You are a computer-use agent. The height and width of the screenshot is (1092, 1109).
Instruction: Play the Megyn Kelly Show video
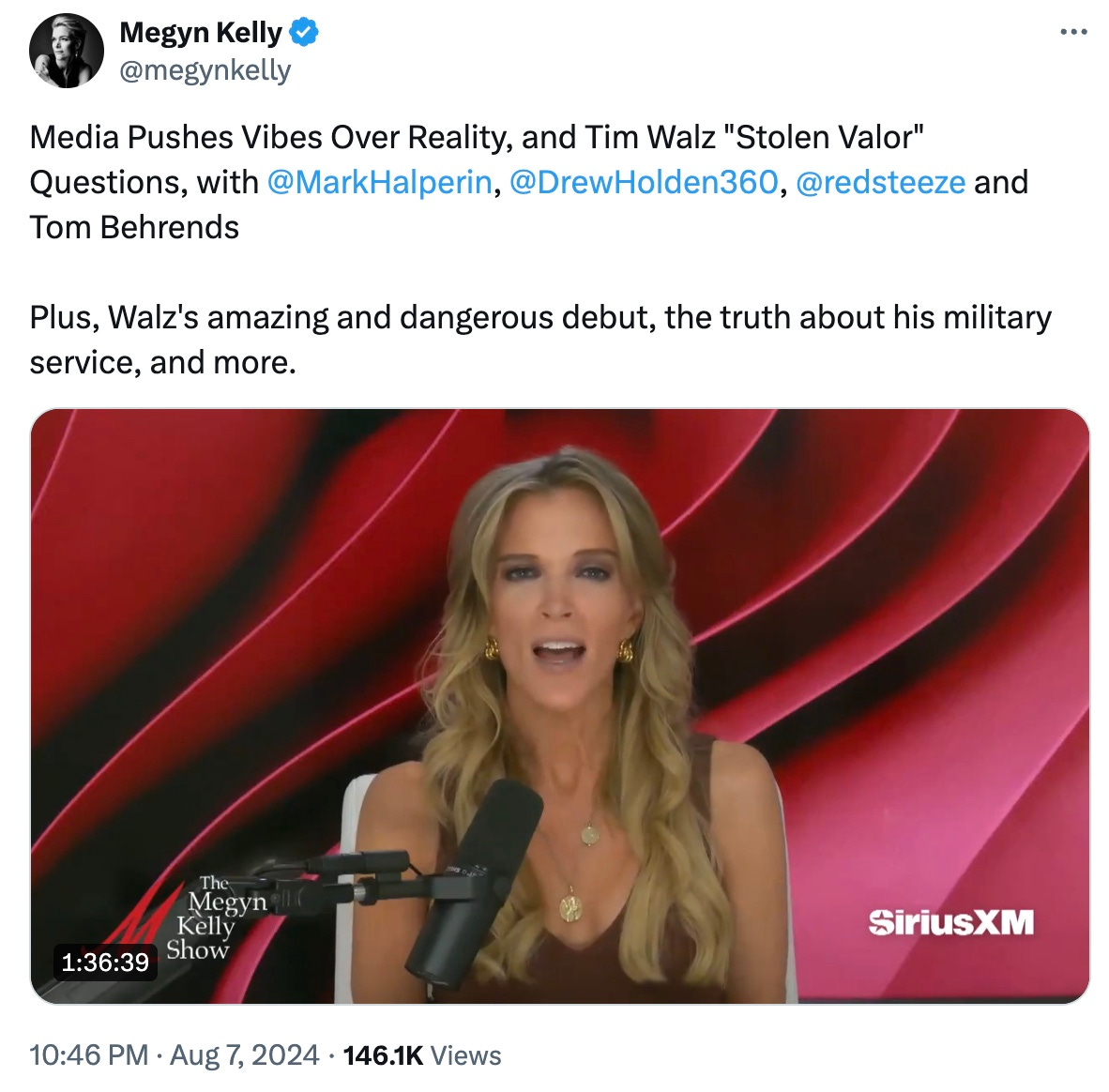coord(559,705)
